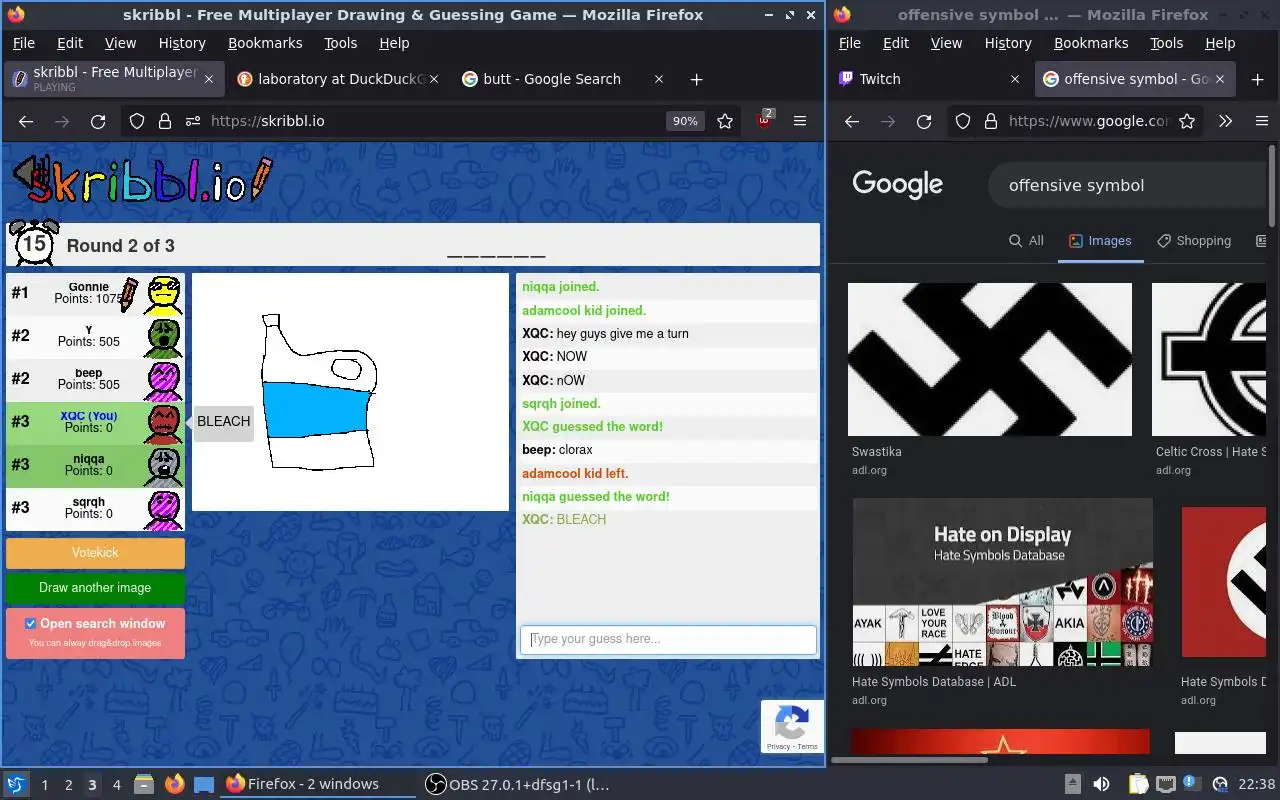1280x800 pixels.
Task: Toggle Open search window checkbox
Action: [30, 623]
